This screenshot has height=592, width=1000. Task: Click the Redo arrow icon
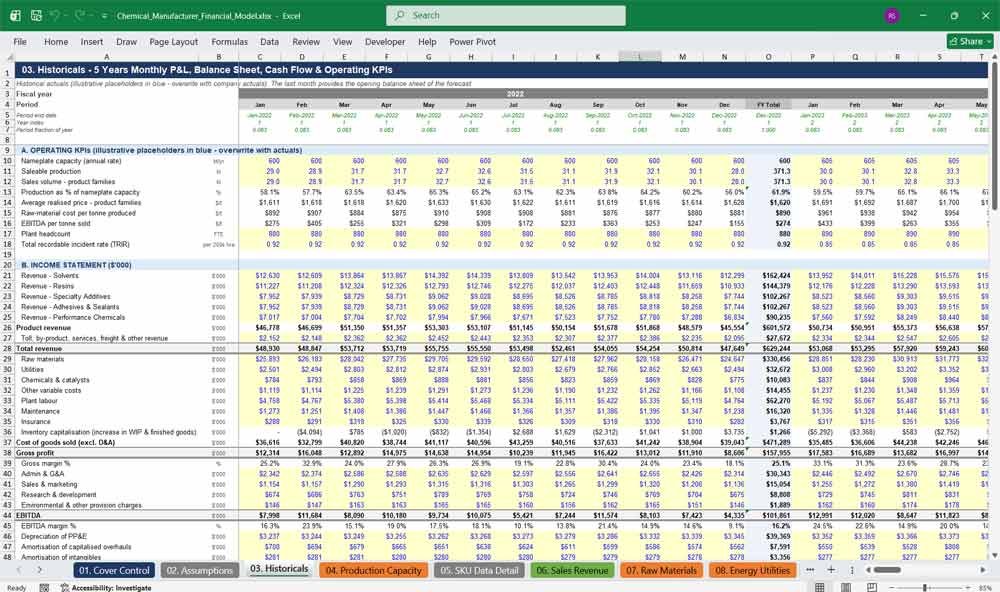coord(82,15)
